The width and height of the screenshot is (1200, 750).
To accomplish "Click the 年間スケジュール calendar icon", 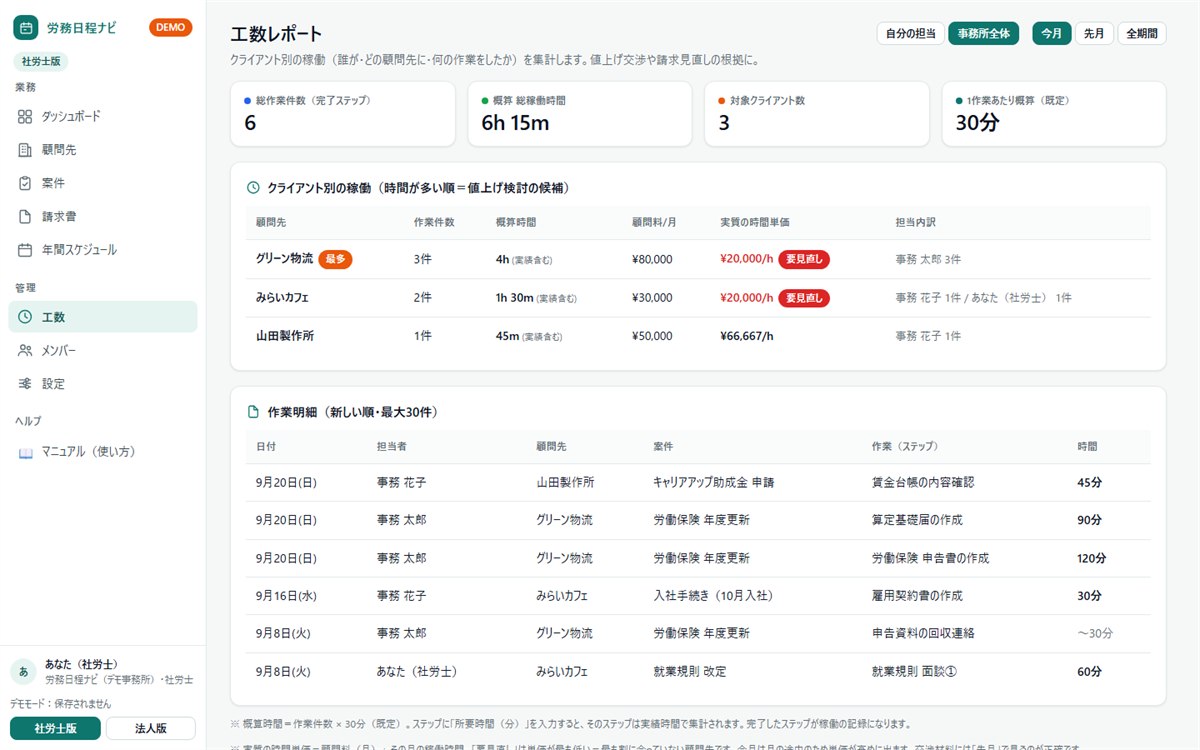I will point(25,250).
